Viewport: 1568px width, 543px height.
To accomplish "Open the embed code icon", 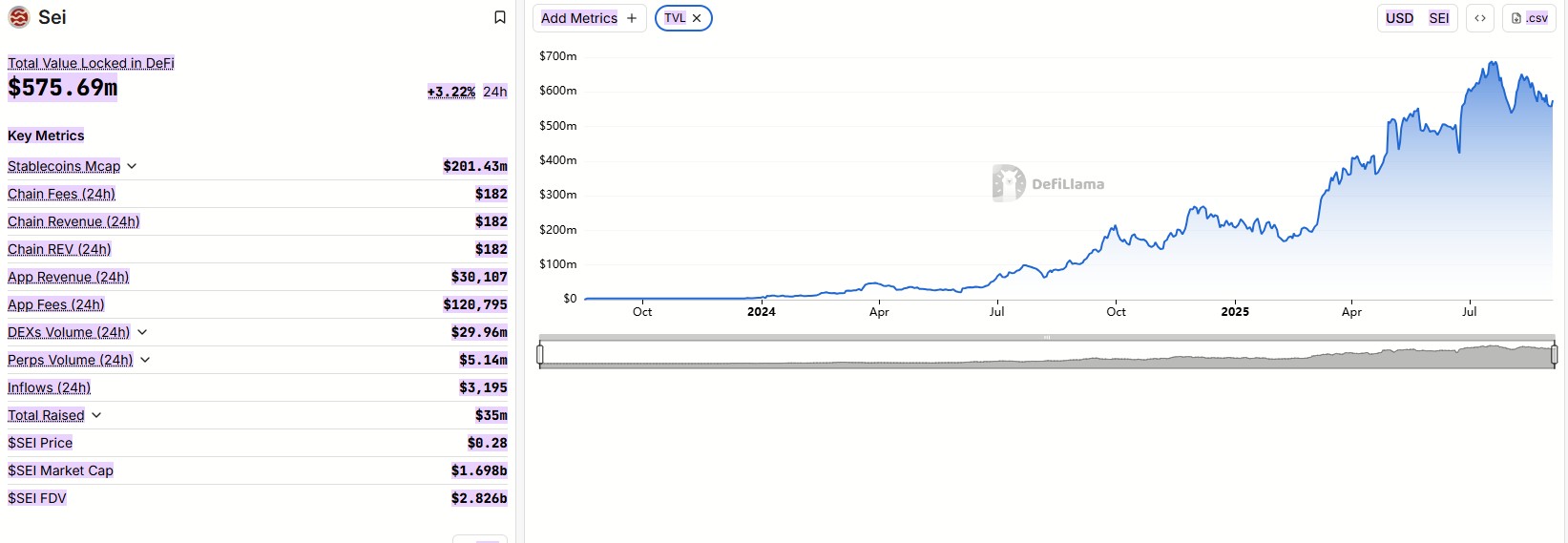I will coord(1479,18).
